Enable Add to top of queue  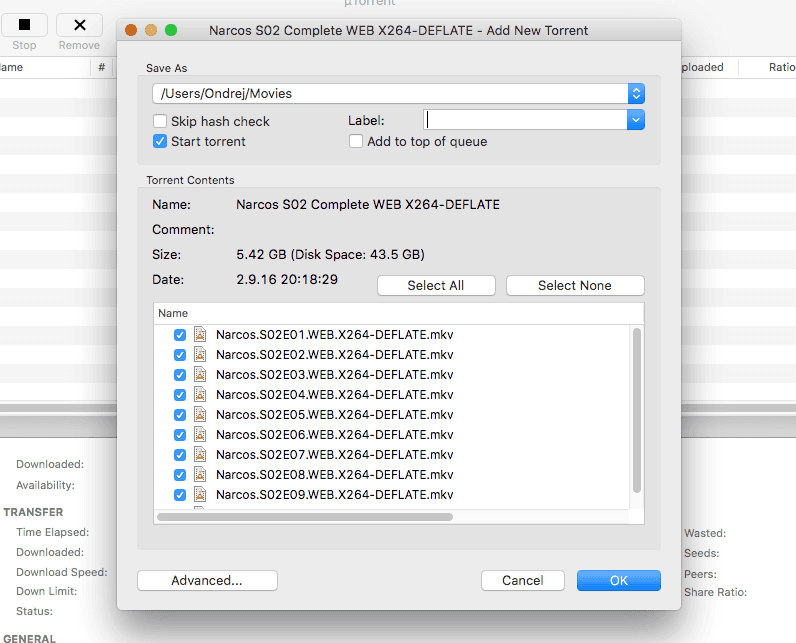(x=356, y=141)
